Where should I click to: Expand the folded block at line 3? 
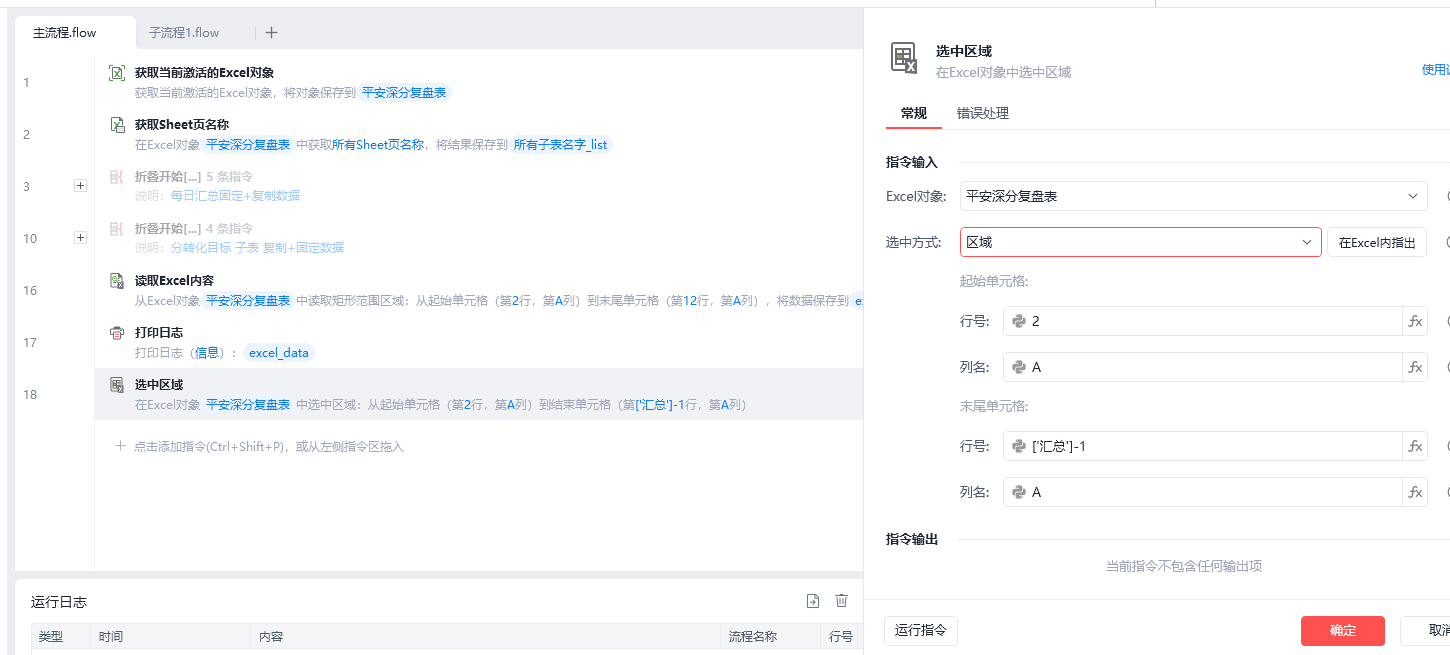(x=80, y=186)
